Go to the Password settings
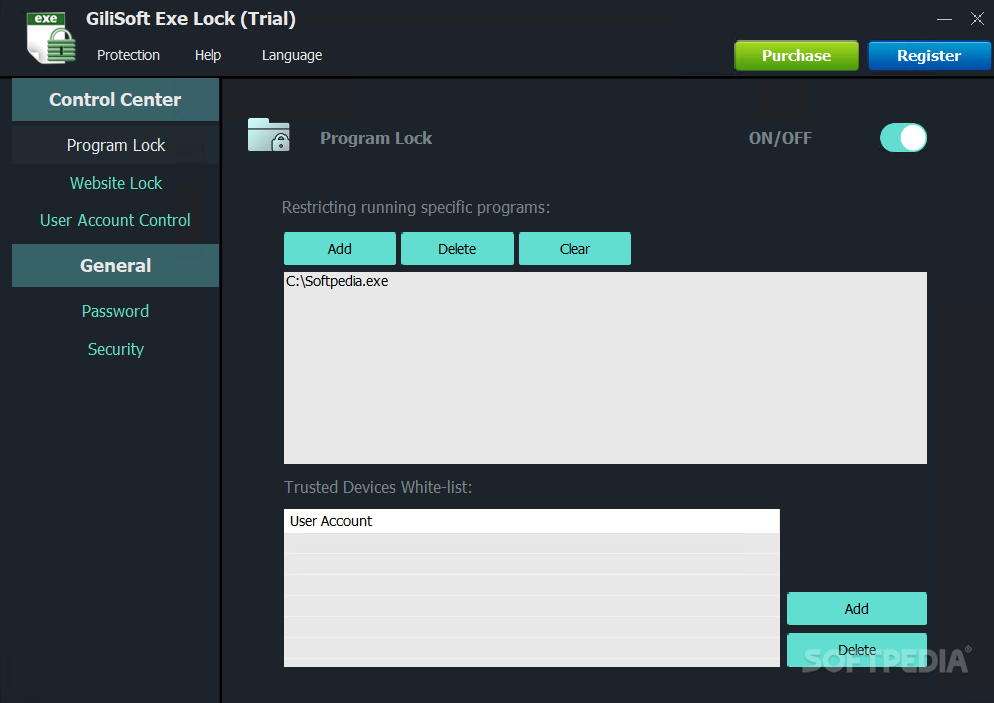This screenshot has height=703, width=994. tap(115, 311)
